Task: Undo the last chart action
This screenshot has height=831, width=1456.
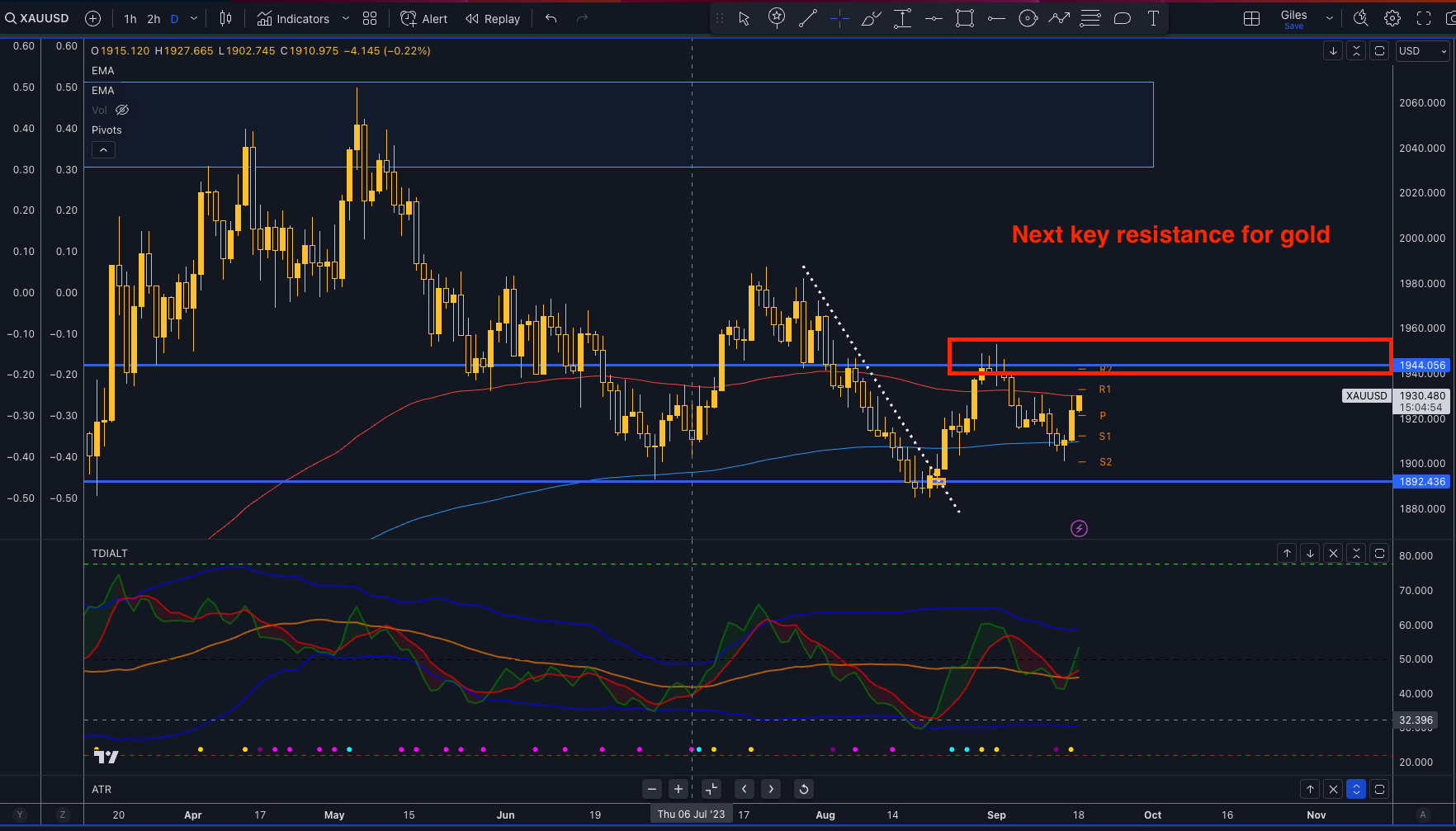Action: point(551,18)
